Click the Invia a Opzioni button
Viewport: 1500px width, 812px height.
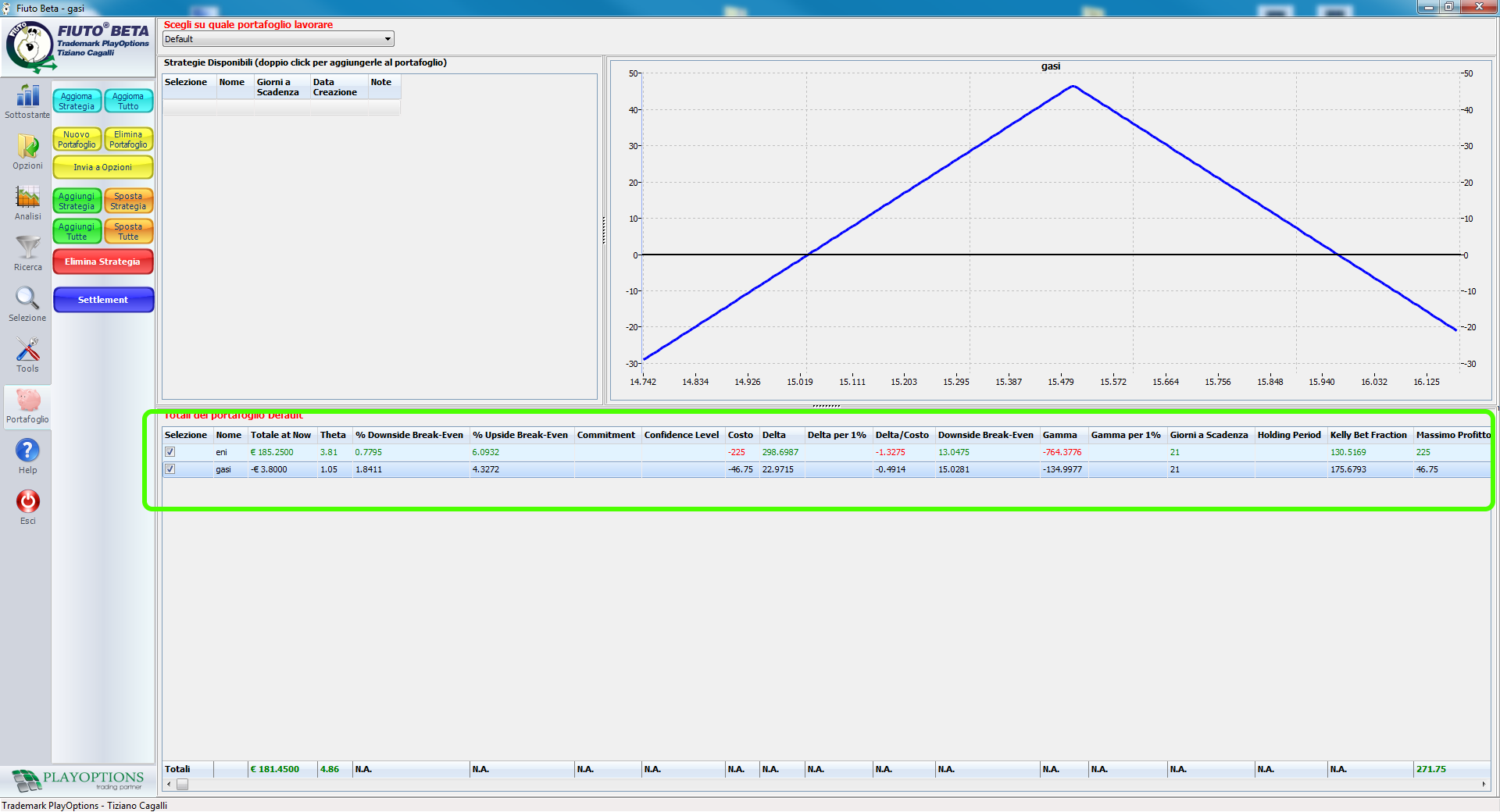(103, 167)
